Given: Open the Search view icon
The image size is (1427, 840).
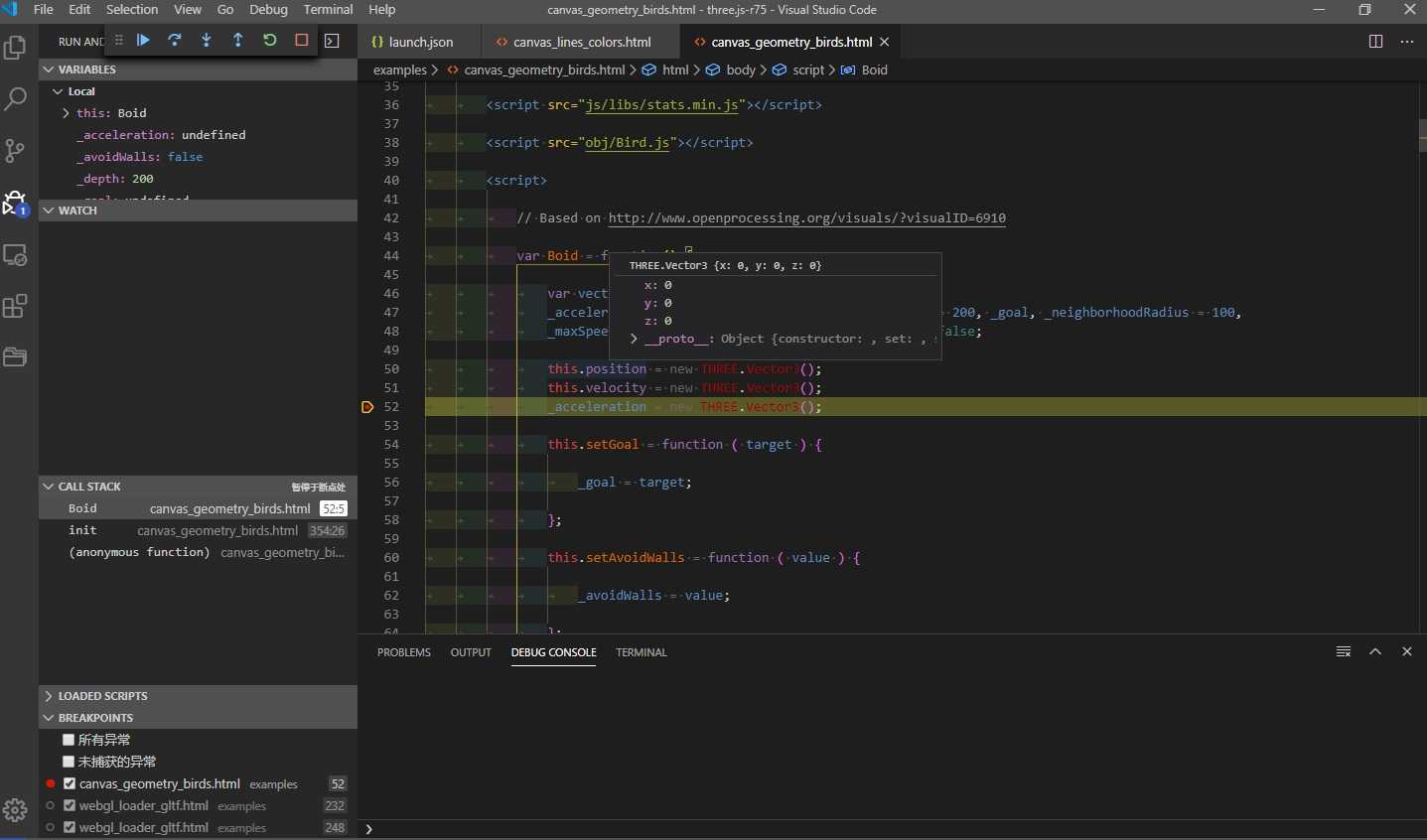Looking at the screenshot, I should [15, 99].
